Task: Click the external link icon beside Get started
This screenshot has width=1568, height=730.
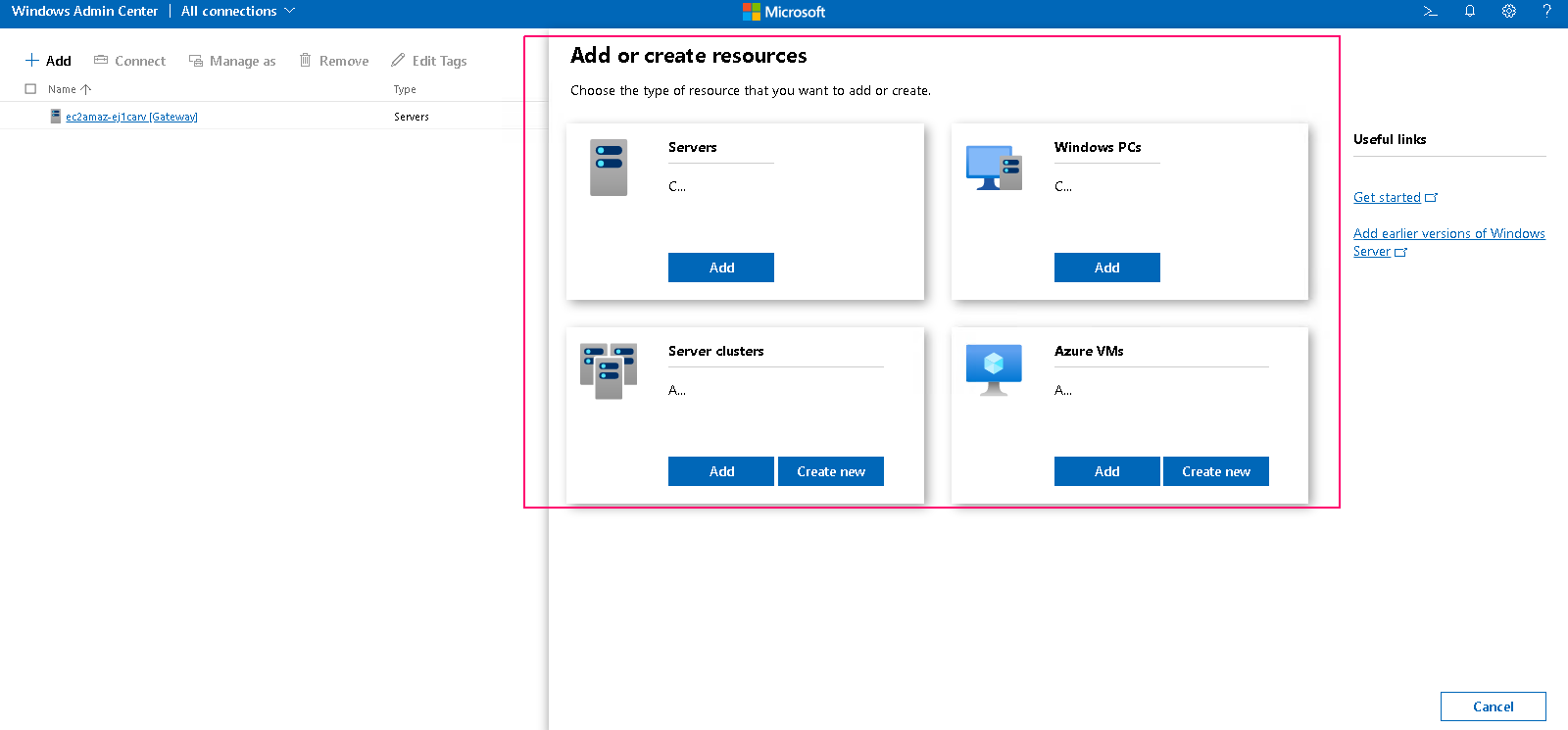Action: point(1431,198)
